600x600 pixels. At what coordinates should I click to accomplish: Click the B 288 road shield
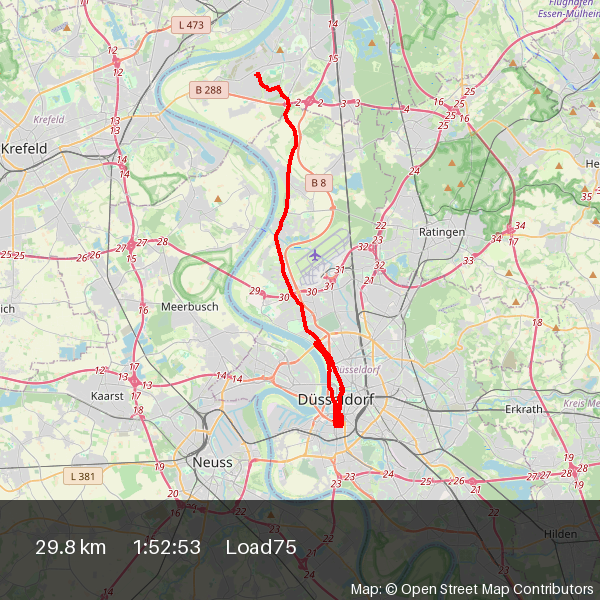[209, 90]
